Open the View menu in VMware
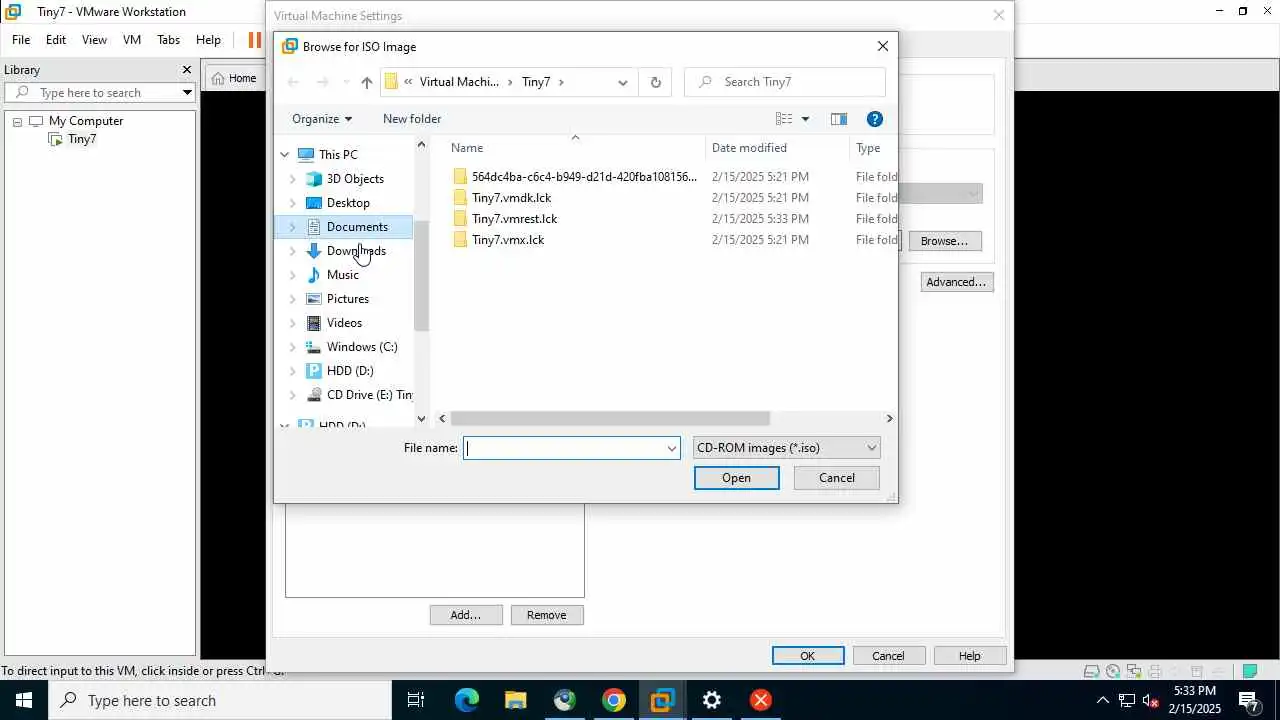1280x720 pixels. tap(94, 40)
